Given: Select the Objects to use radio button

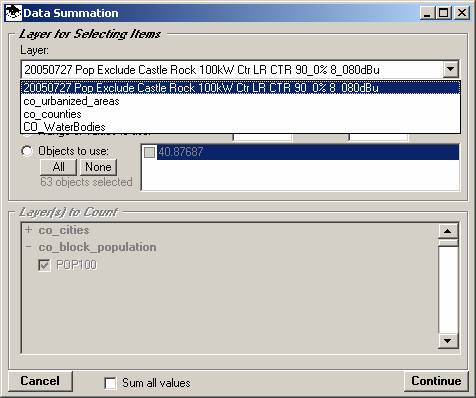Looking at the screenshot, I should [26, 151].
